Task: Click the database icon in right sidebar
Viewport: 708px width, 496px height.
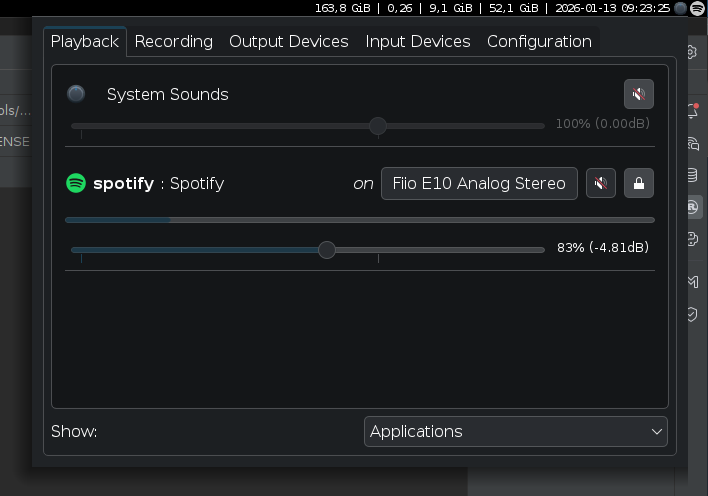Action: (x=692, y=175)
